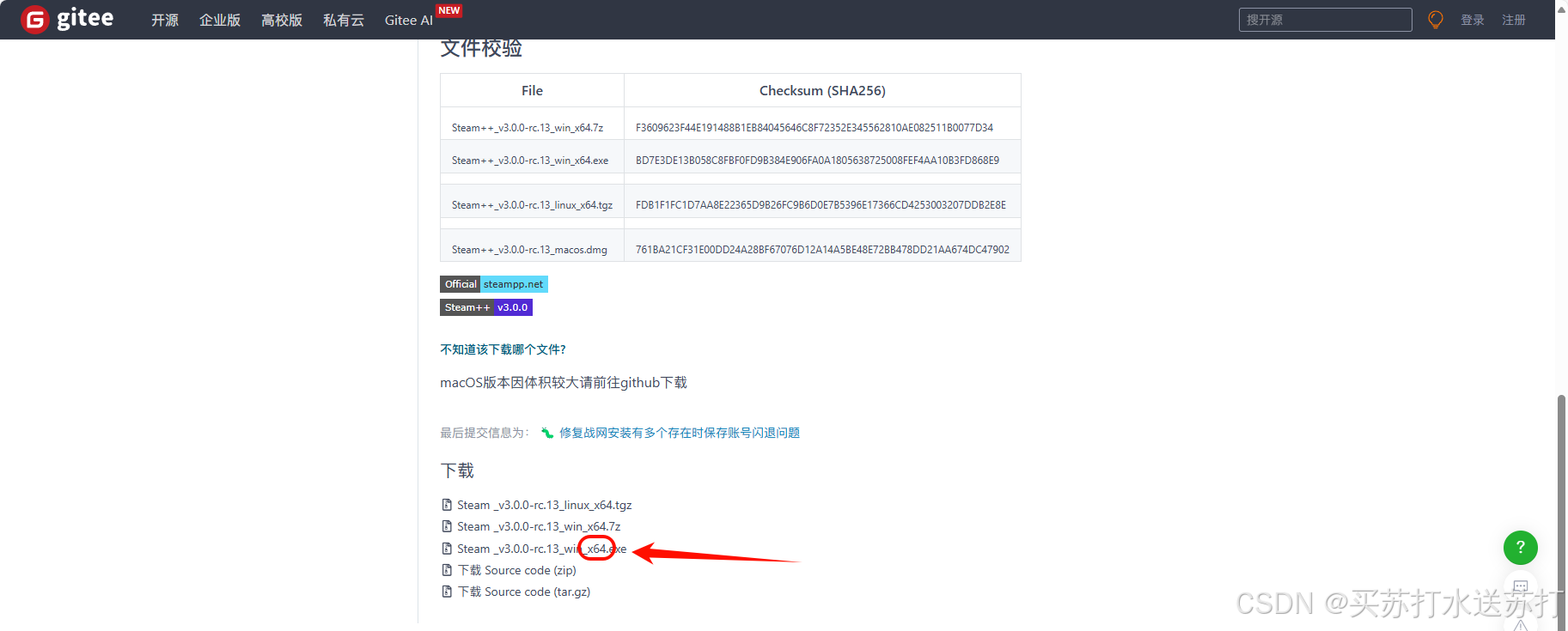Click the Steam++ v3.0.0 badge
The width and height of the screenshot is (1568, 631).
tap(486, 307)
